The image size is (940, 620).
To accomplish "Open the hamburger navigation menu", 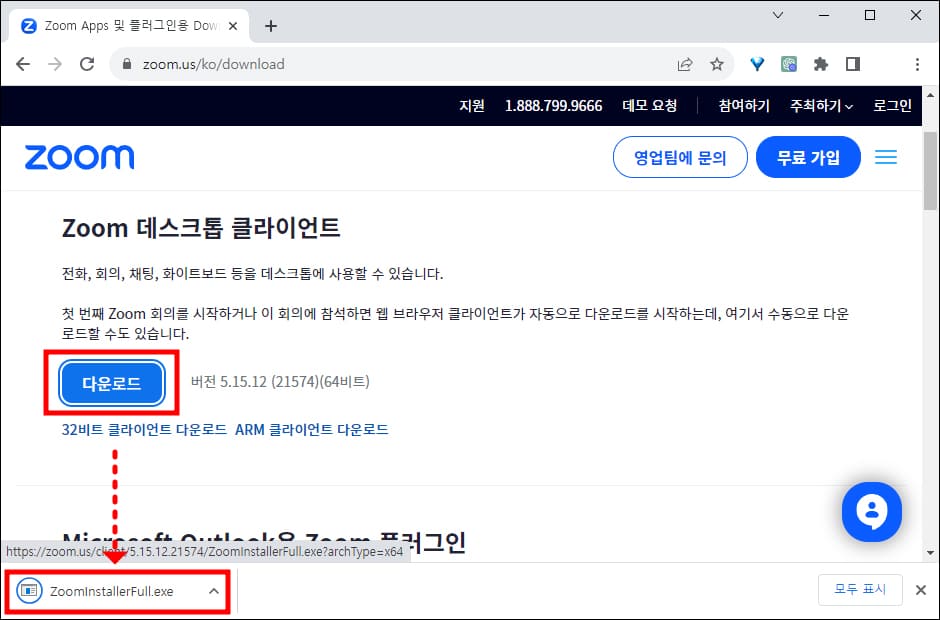I will [886, 157].
